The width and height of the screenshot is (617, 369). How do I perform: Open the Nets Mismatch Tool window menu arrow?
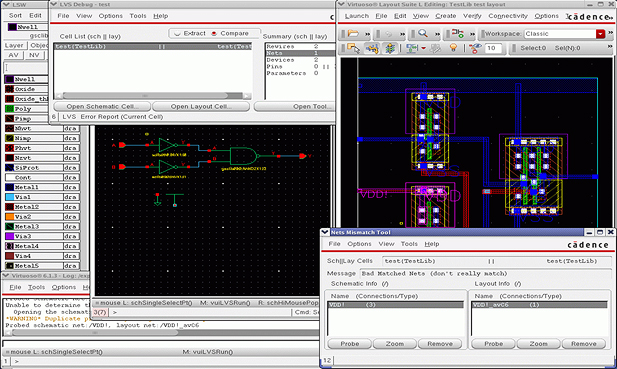(x=325, y=232)
